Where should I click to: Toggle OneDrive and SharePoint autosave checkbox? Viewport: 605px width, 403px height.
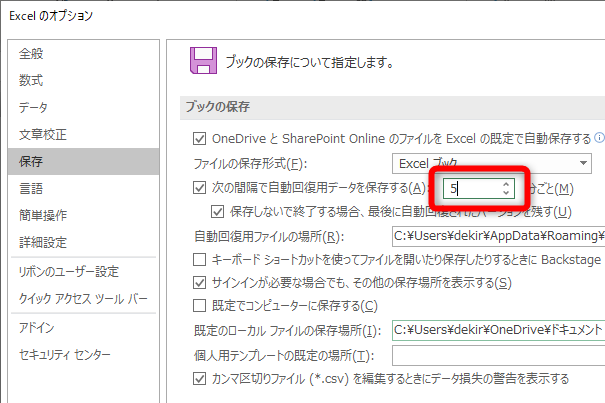[199, 137]
